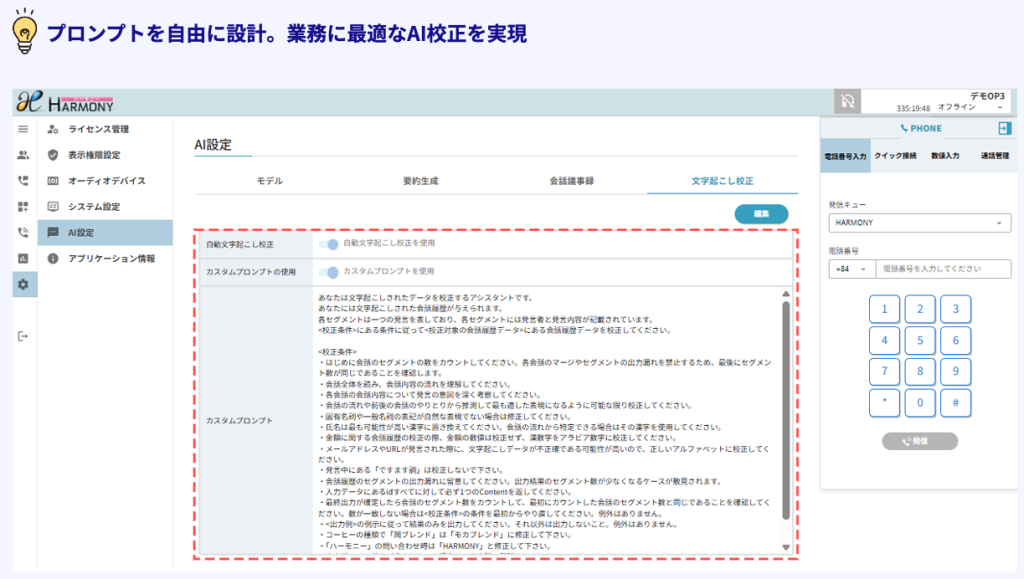
Task: Click the settings gear icon in the sidebar
Action: 23,284
